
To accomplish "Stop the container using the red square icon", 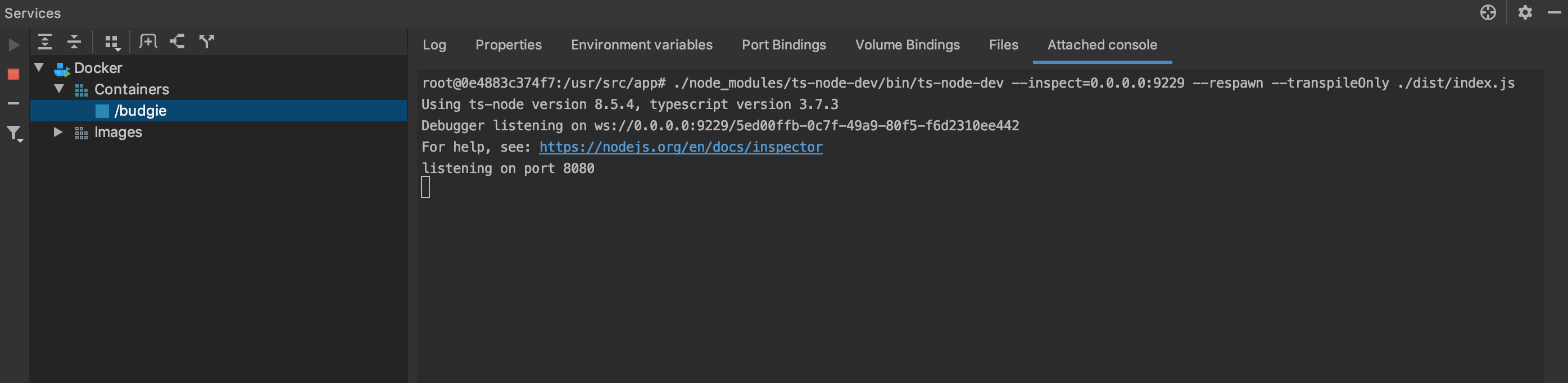I will tap(12, 74).
